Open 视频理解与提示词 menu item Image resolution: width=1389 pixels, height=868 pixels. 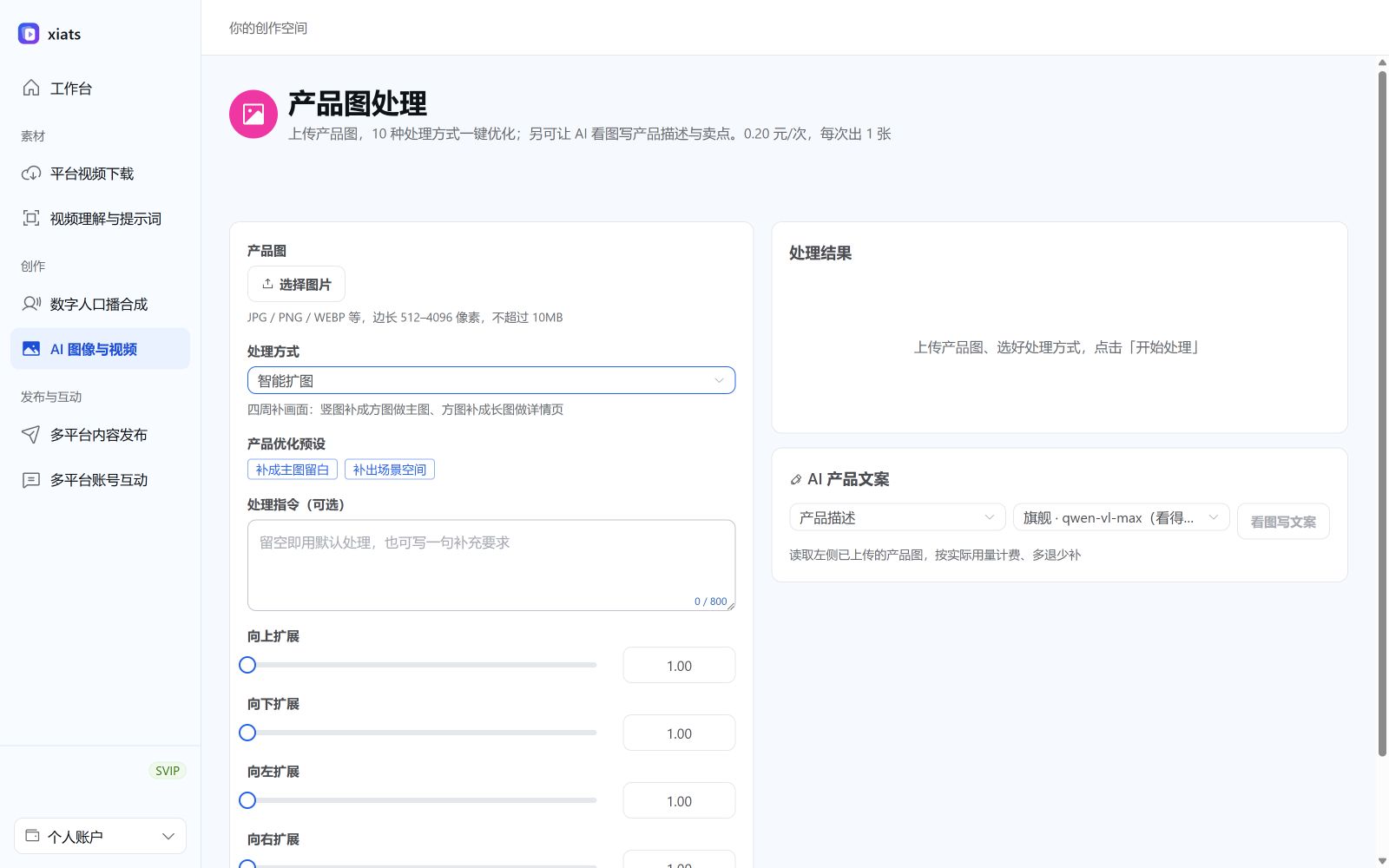click(101, 219)
